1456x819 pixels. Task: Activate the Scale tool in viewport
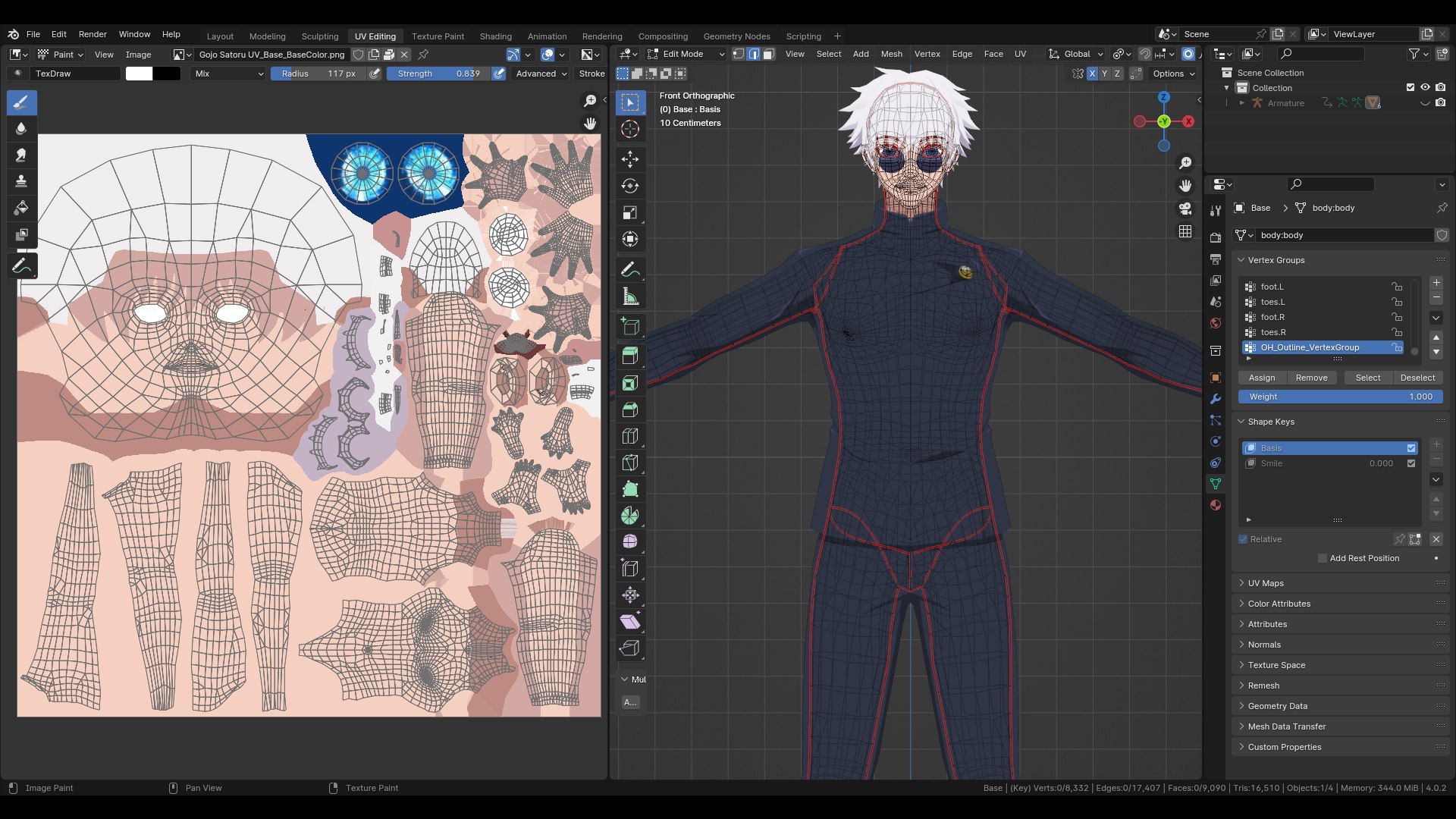[630, 212]
